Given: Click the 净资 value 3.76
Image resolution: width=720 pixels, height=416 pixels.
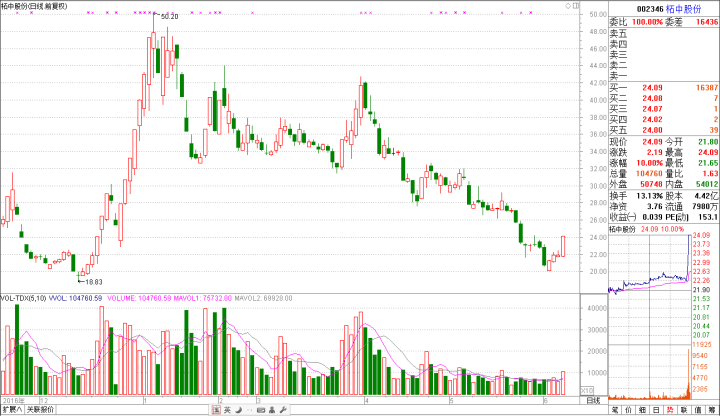Looking at the screenshot, I should (x=655, y=207).
